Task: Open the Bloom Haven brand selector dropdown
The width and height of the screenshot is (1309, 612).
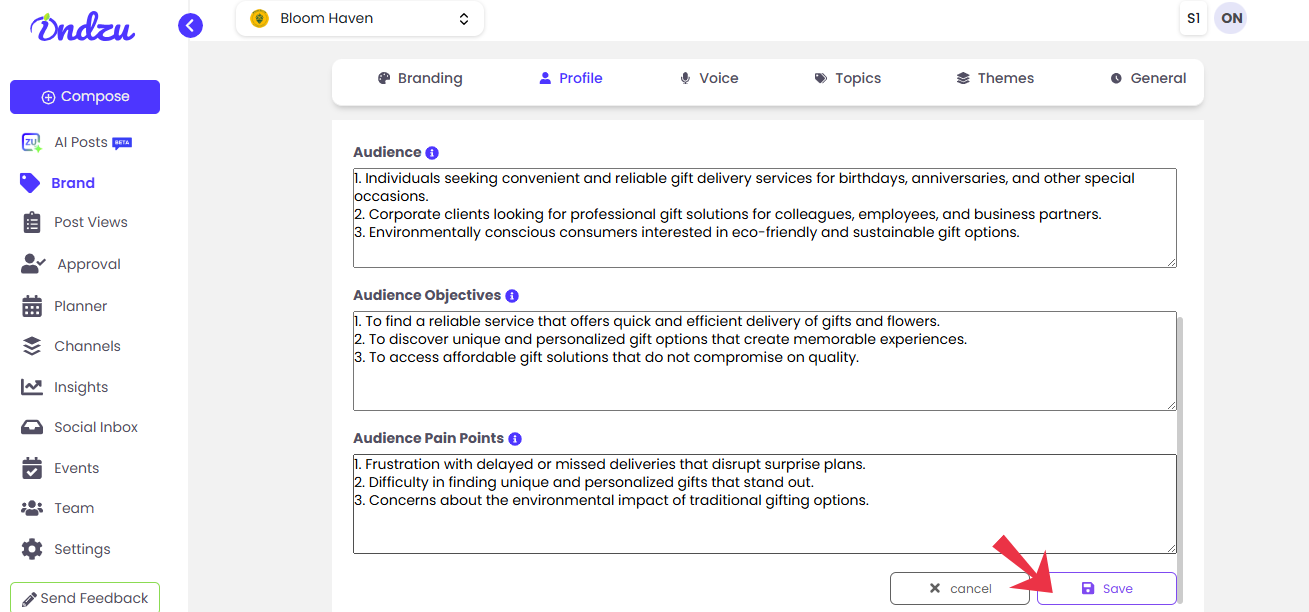Action: click(360, 18)
